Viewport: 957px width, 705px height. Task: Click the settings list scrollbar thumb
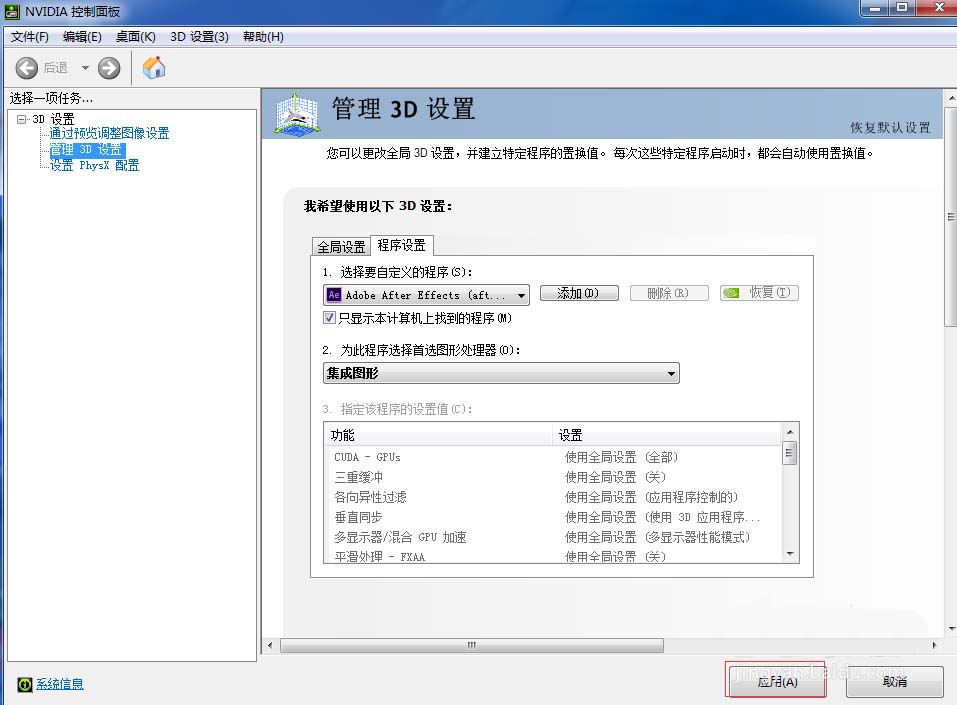click(790, 453)
